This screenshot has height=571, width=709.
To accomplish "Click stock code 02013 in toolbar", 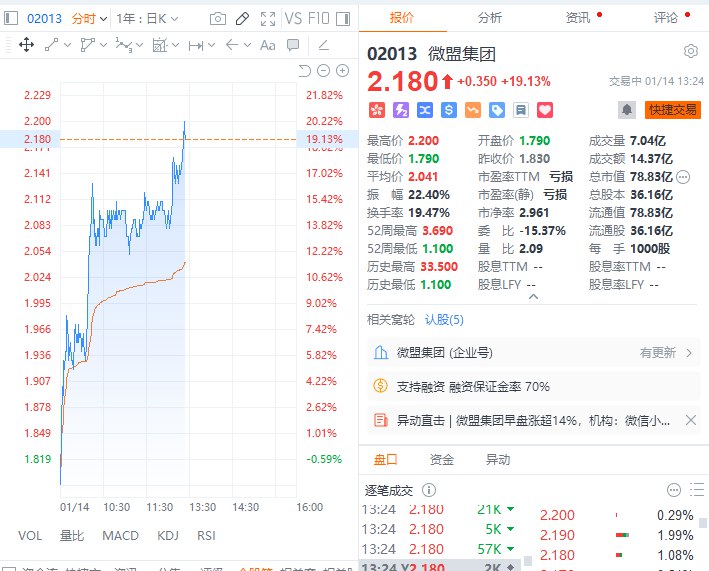I will tap(44, 19).
